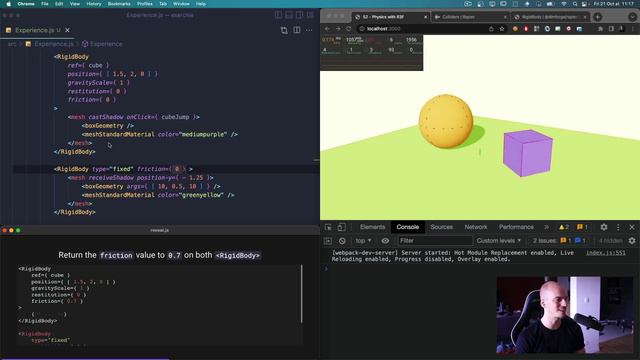This screenshot has width=640, height=360.
Task: Go back in Chrome browser
Action: pyautogui.click(x=327, y=29)
